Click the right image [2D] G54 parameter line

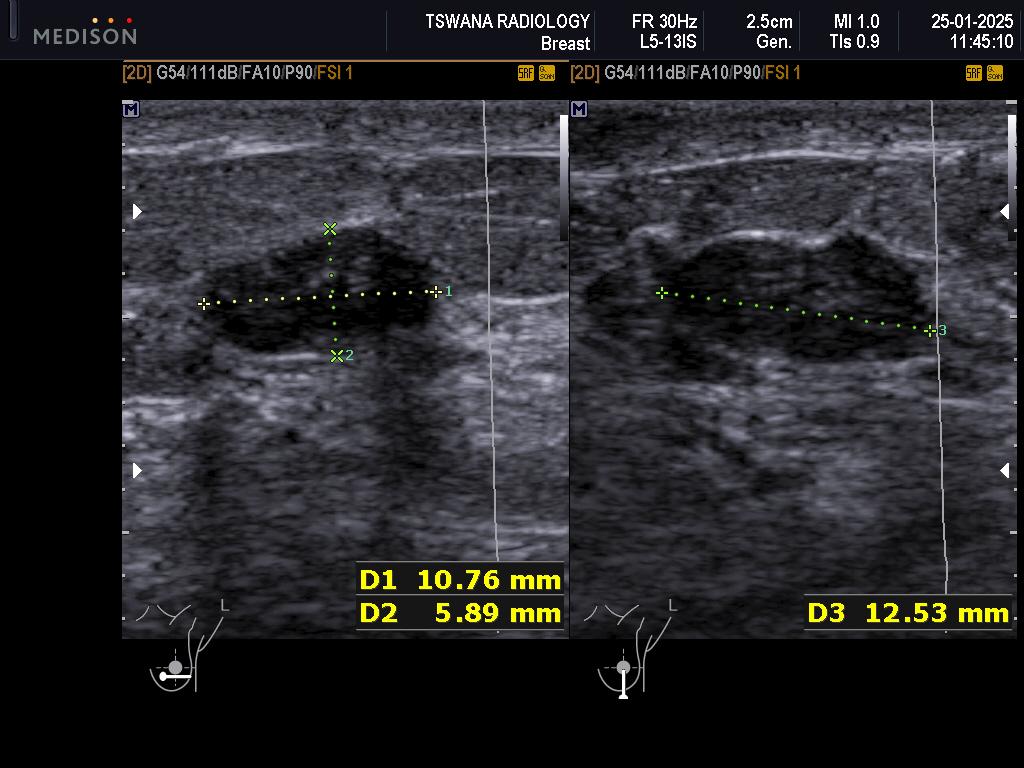(x=686, y=72)
